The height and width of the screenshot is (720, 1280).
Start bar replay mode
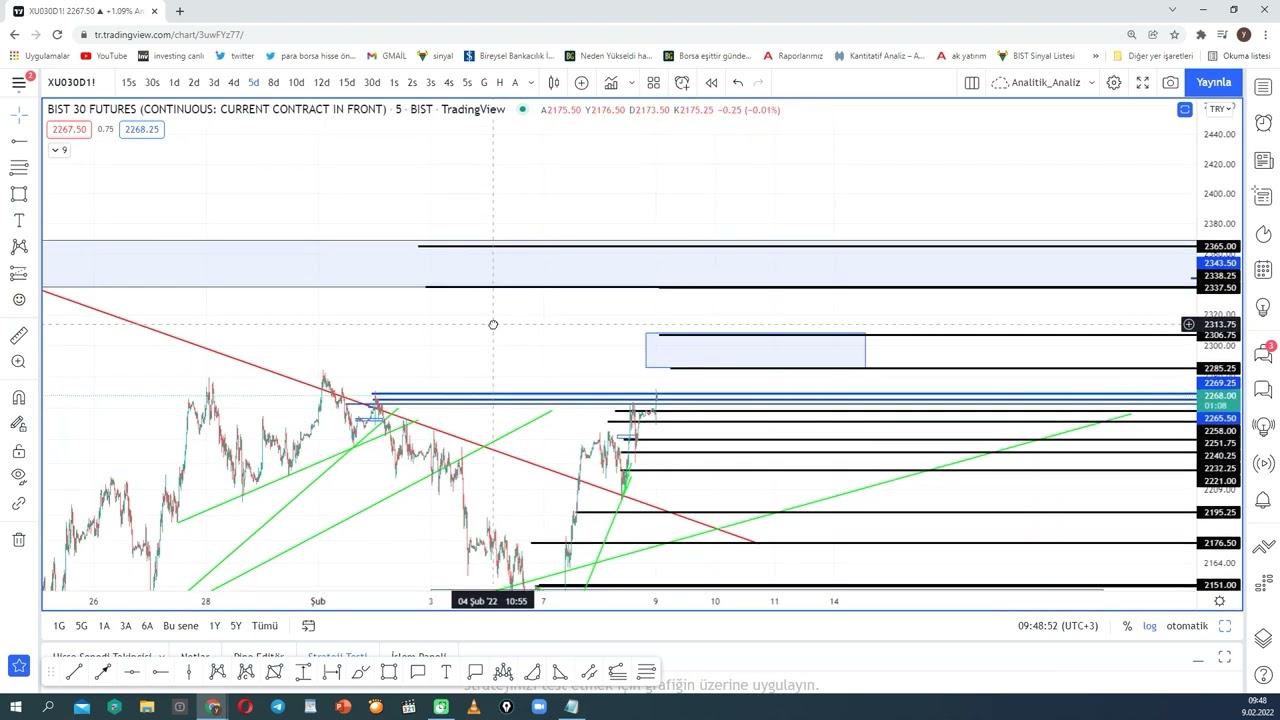tap(711, 82)
